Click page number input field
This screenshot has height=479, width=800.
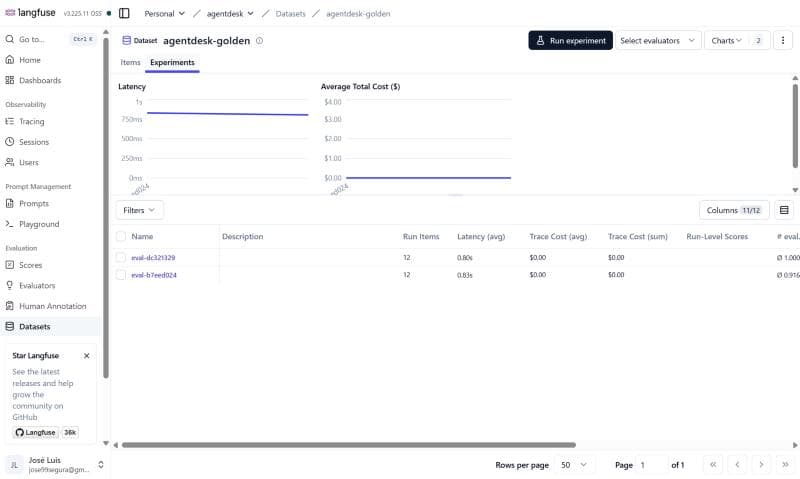652,465
